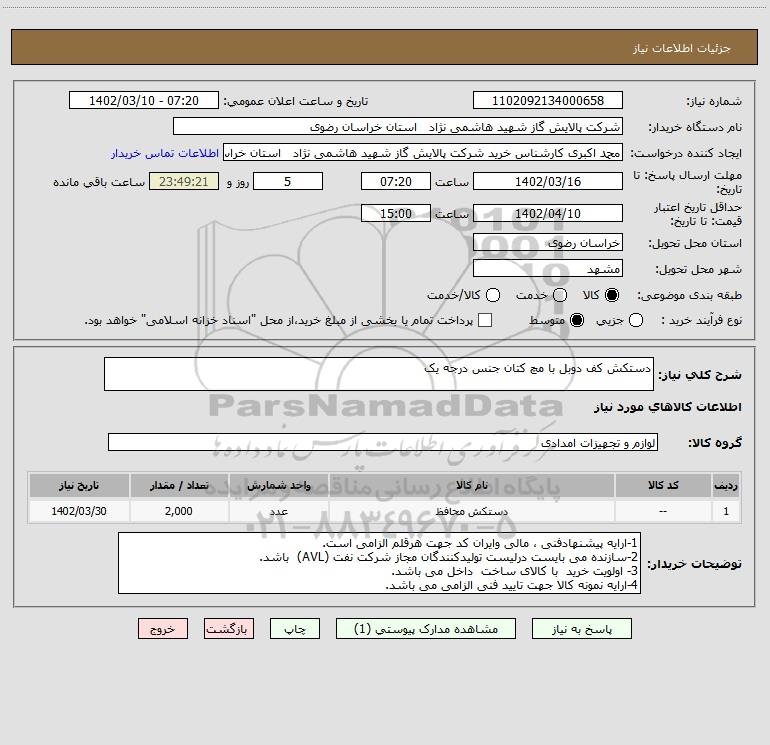Click the price validity date 1402/04/10

[x=548, y=213]
